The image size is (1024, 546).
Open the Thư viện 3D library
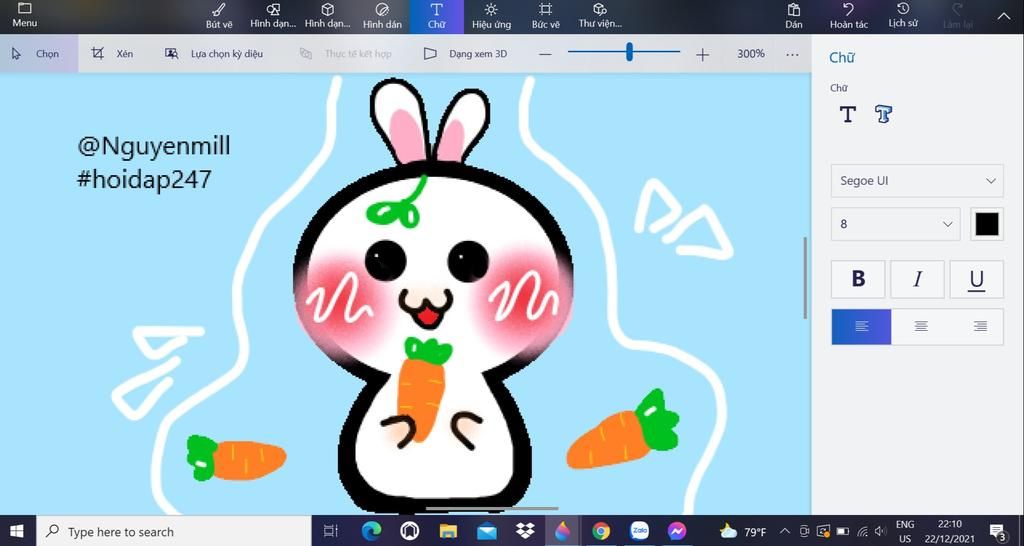[x=600, y=16]
